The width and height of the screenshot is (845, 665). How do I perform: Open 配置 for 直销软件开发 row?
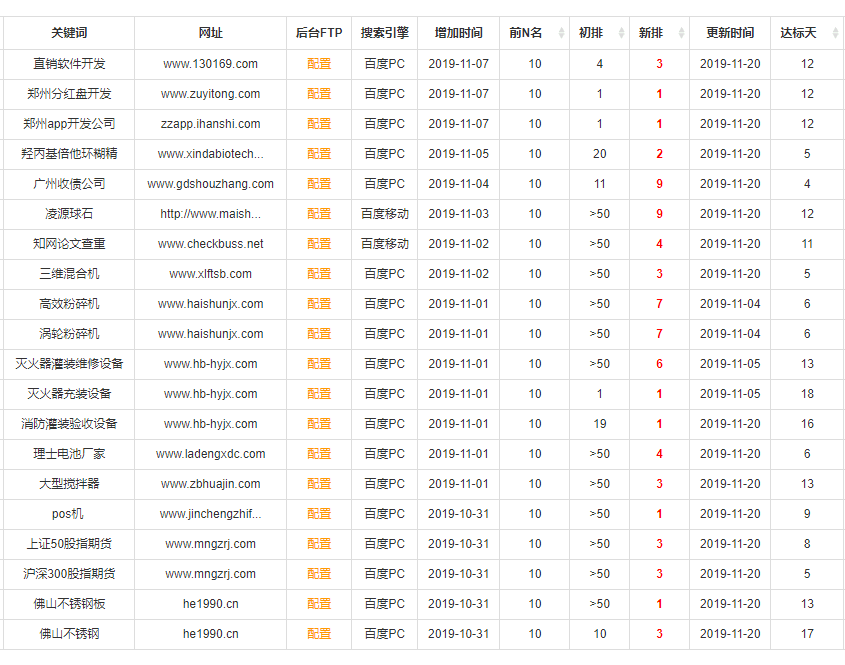(319, 64)
